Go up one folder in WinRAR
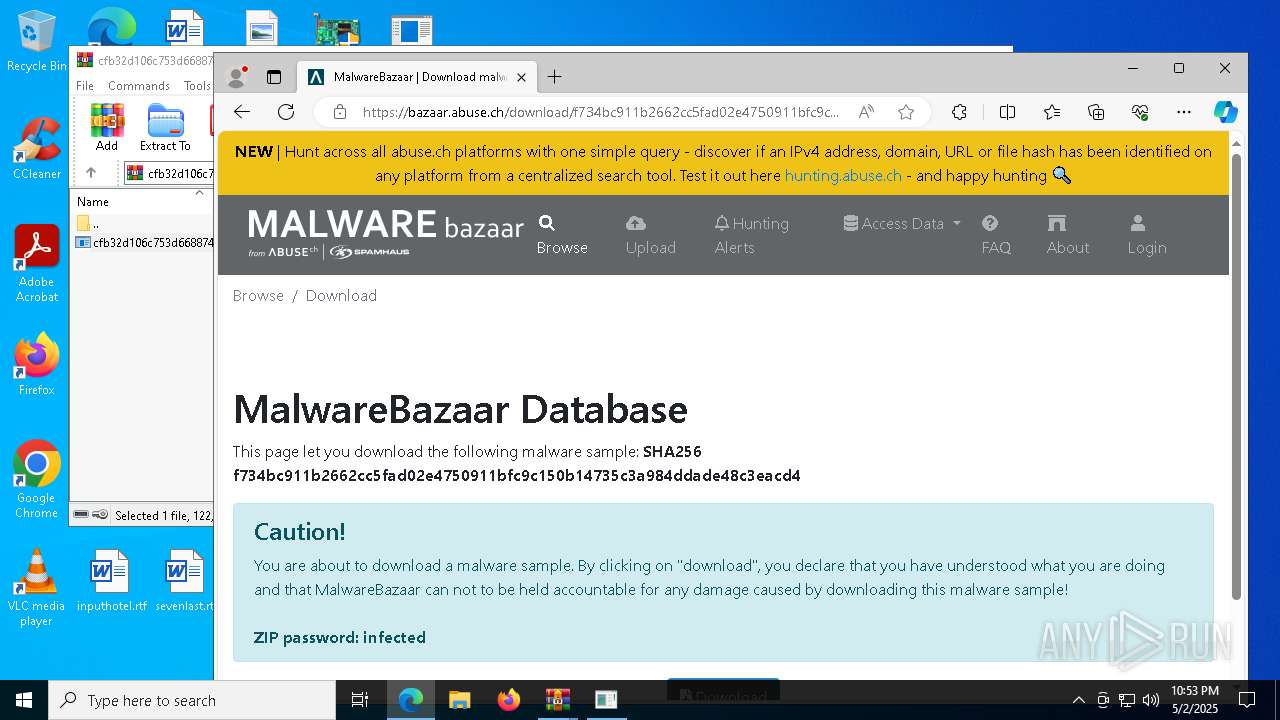Image resolution: width=1280 pixels, height=720 pixels. coord(91,173)
